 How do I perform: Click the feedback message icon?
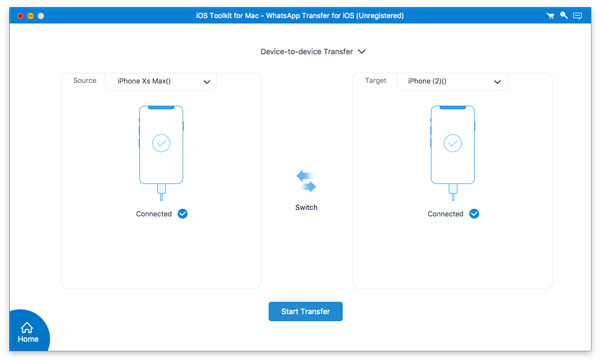click(577, 16)
